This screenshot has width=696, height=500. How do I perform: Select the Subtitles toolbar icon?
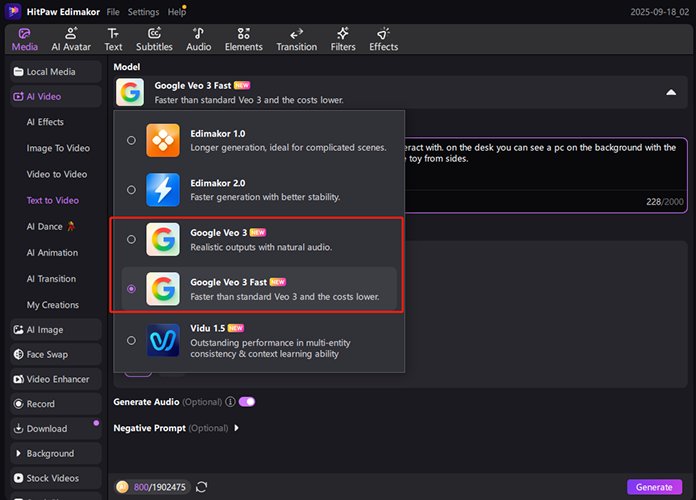(154, 39)
